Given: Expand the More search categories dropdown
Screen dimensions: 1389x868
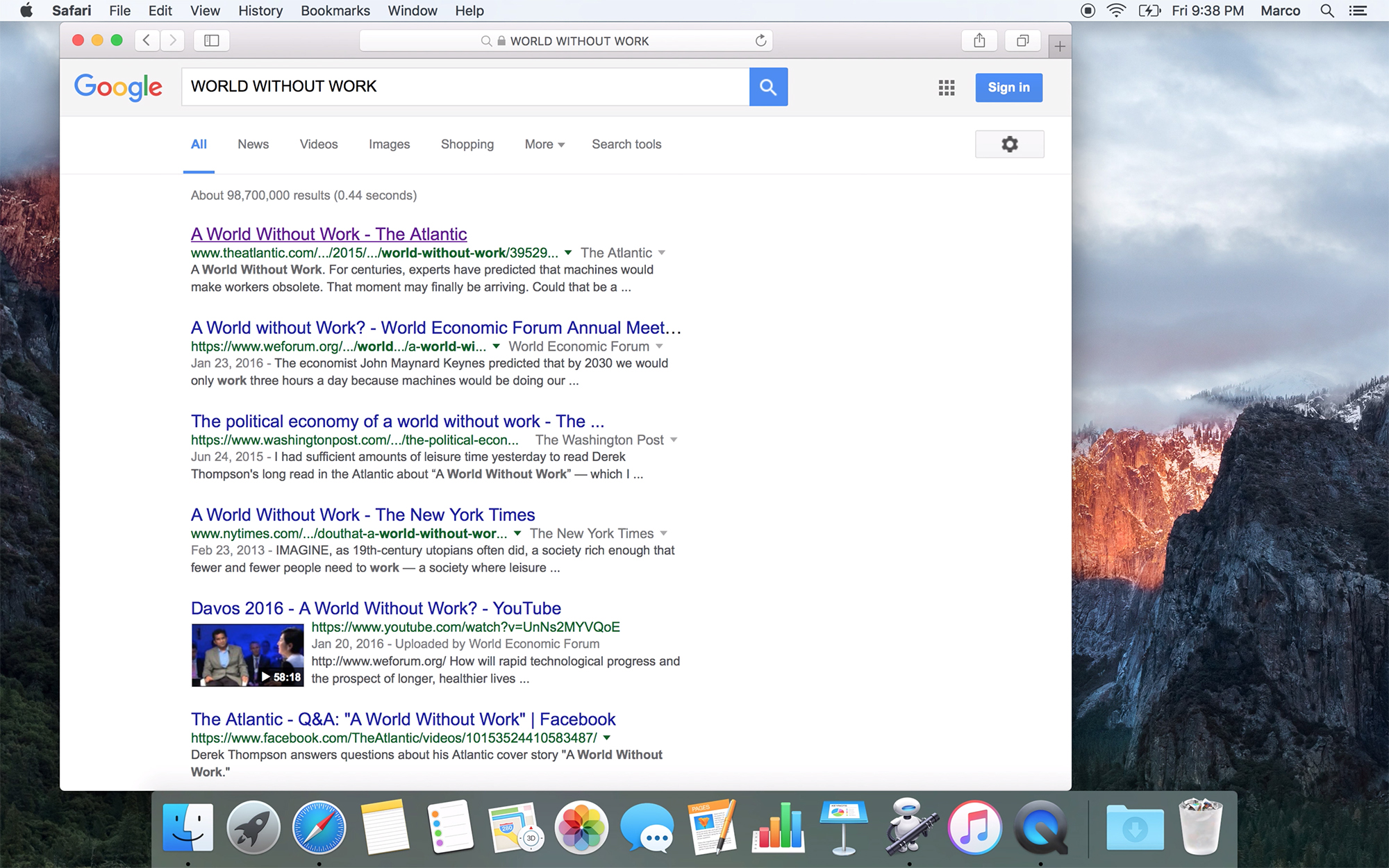Looking at the screenshot, I should [544, 144].
